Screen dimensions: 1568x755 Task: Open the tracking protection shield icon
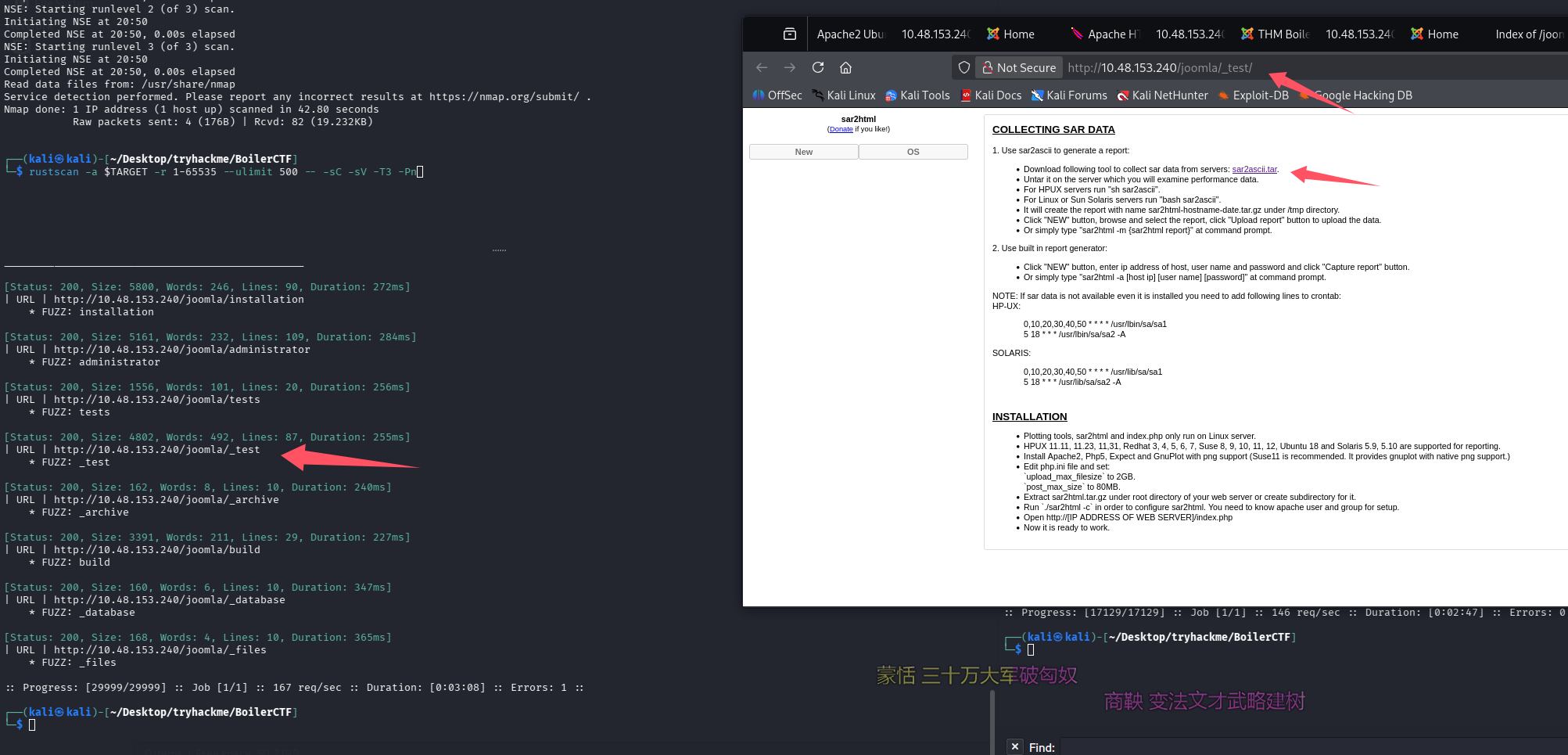[964, 68]
